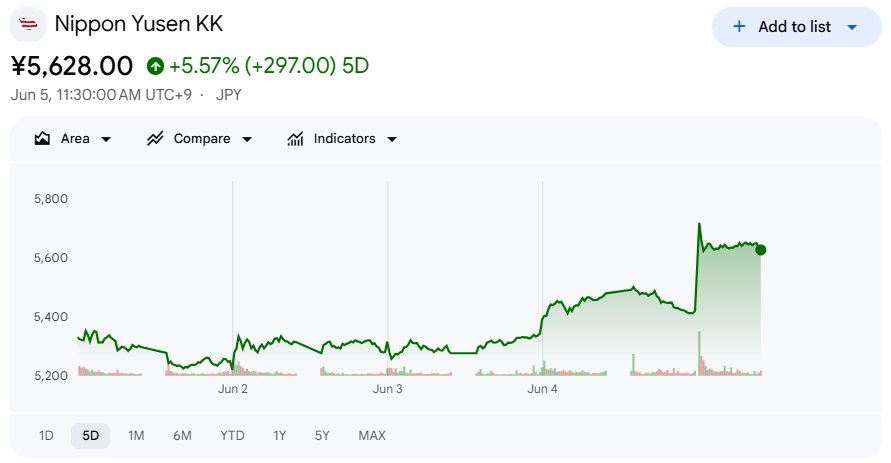
Task: Click the Area chart type icon
Action: coord(42,139)
